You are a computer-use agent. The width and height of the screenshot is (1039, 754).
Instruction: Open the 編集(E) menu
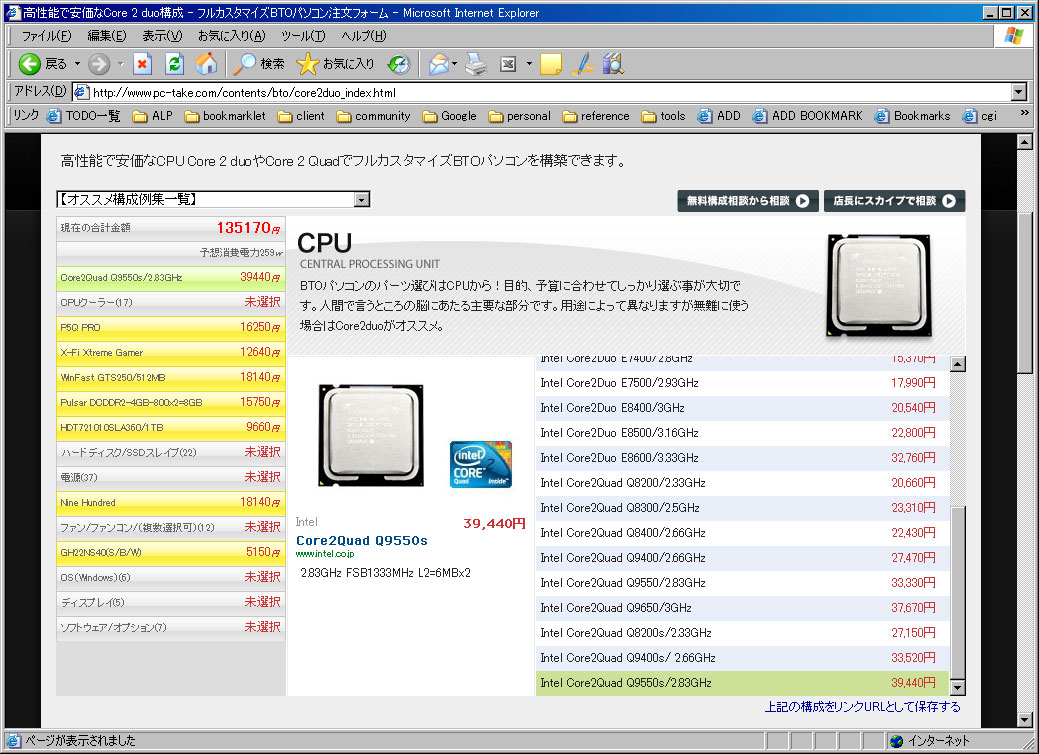107,36
